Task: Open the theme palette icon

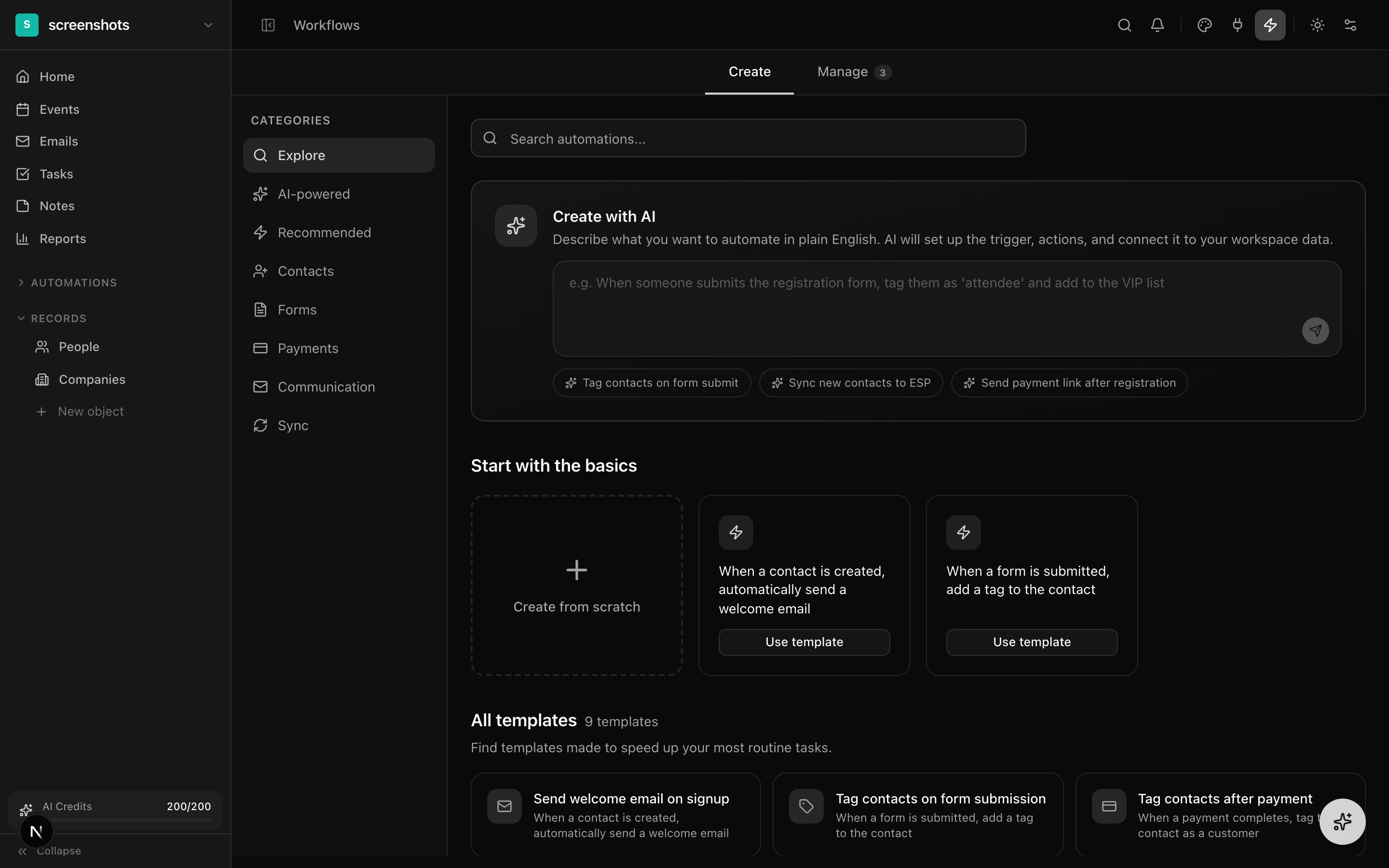Action: [x=1204, y=25]
